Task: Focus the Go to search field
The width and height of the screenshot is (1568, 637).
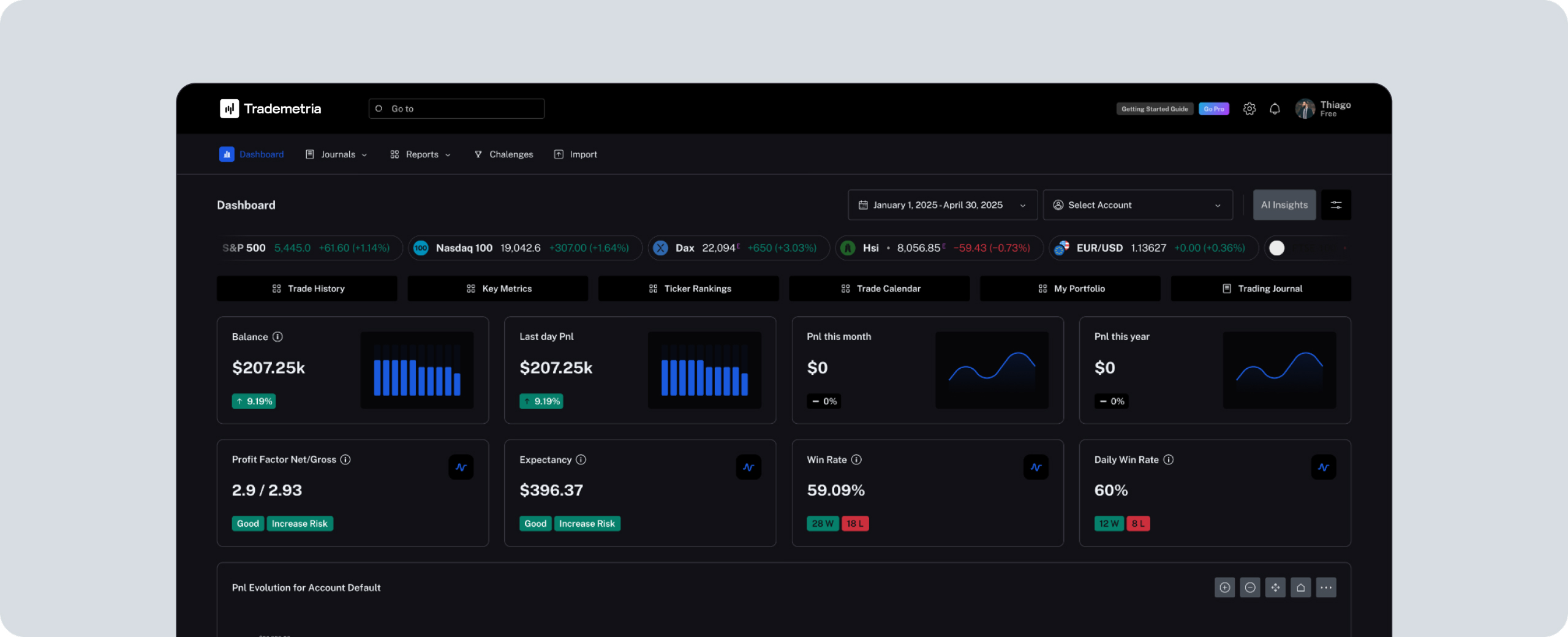Action: [x=456, y=108]
